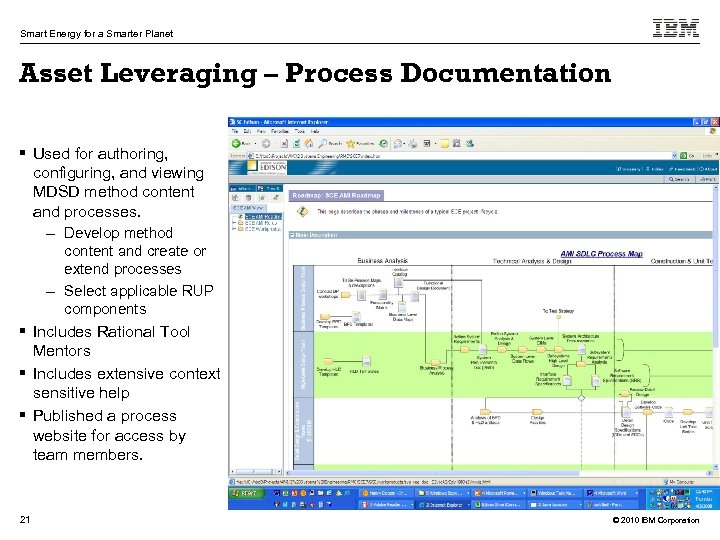Click the Business Analysis phase label
The width and height of the screenshot is (720, 540).
(382, 260)
